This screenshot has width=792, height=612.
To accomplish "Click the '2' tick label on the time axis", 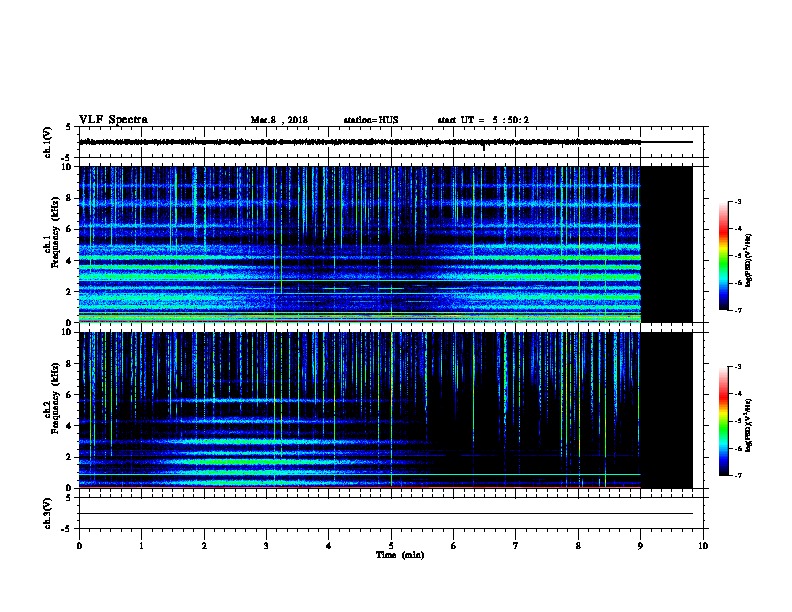I will coord(204,546).
